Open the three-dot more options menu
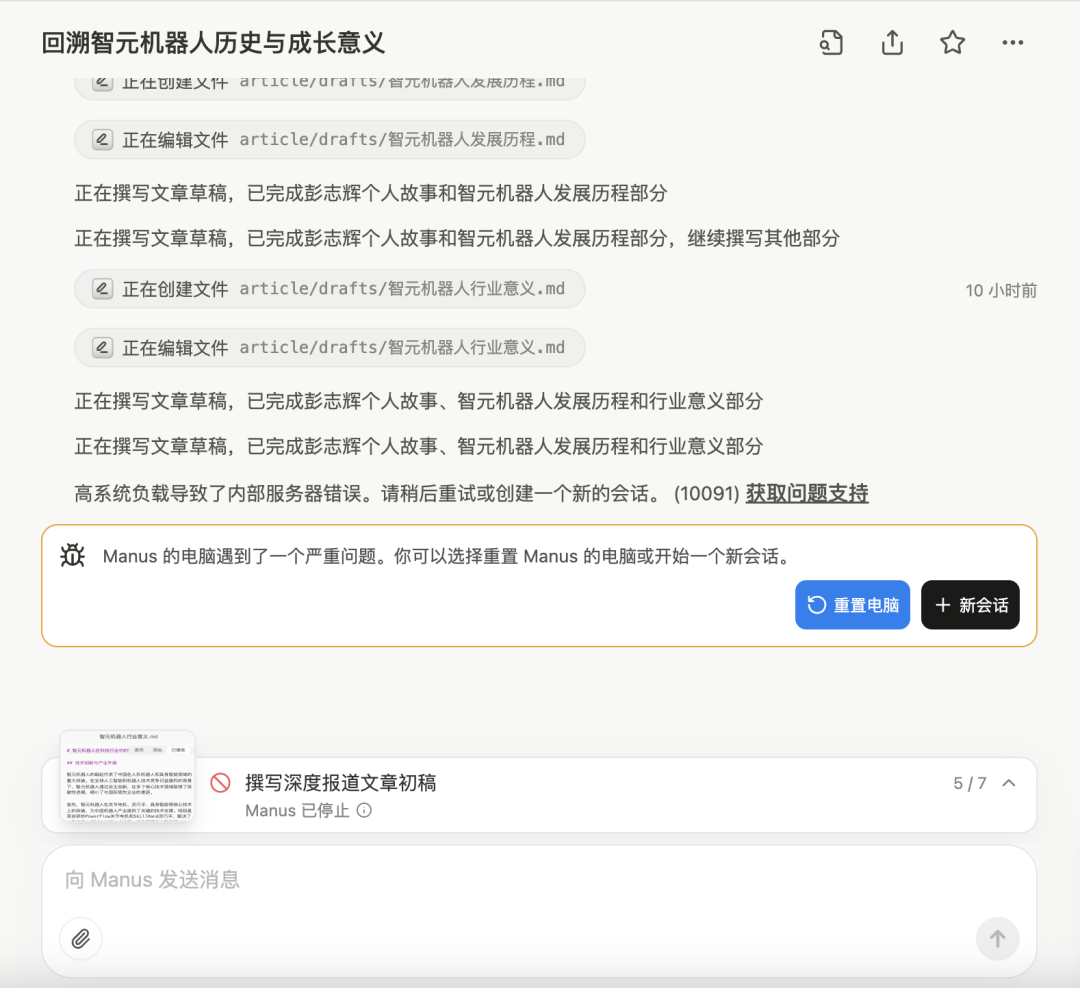Viewport: 1080px width, 988px height. (x=1012, y=43)
